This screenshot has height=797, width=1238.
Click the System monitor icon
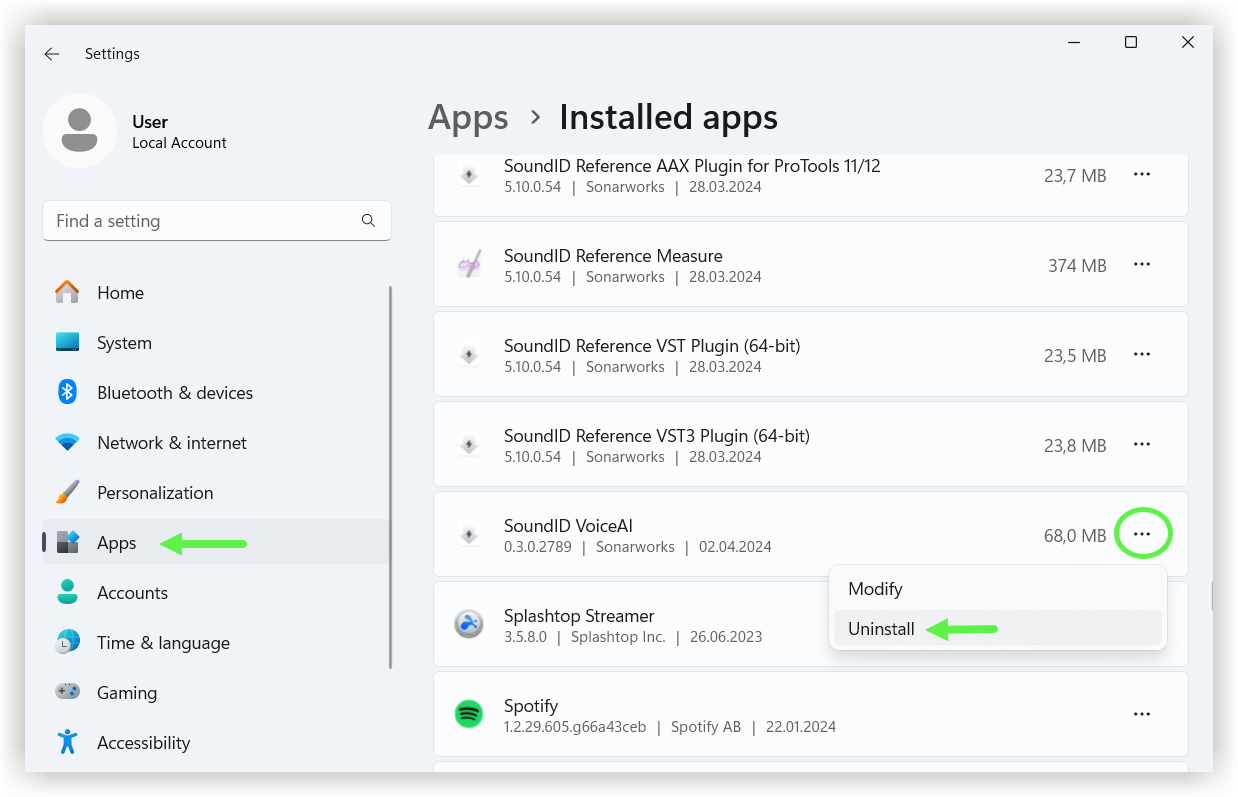point(67,342)
